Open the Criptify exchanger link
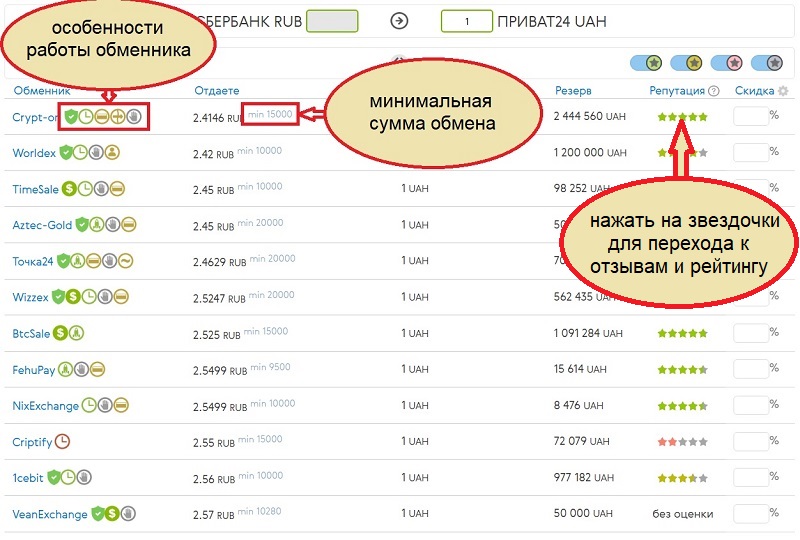Screen dimensions: 800x540 (x=32, y=442)
